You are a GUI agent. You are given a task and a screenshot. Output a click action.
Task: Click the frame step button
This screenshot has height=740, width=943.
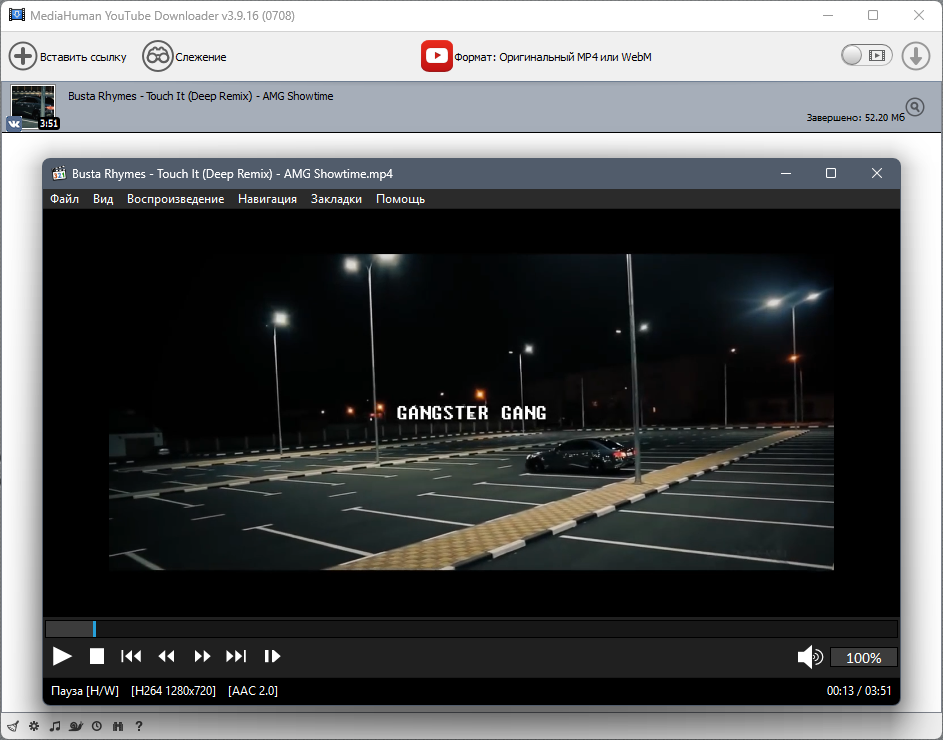pos(272,656)
